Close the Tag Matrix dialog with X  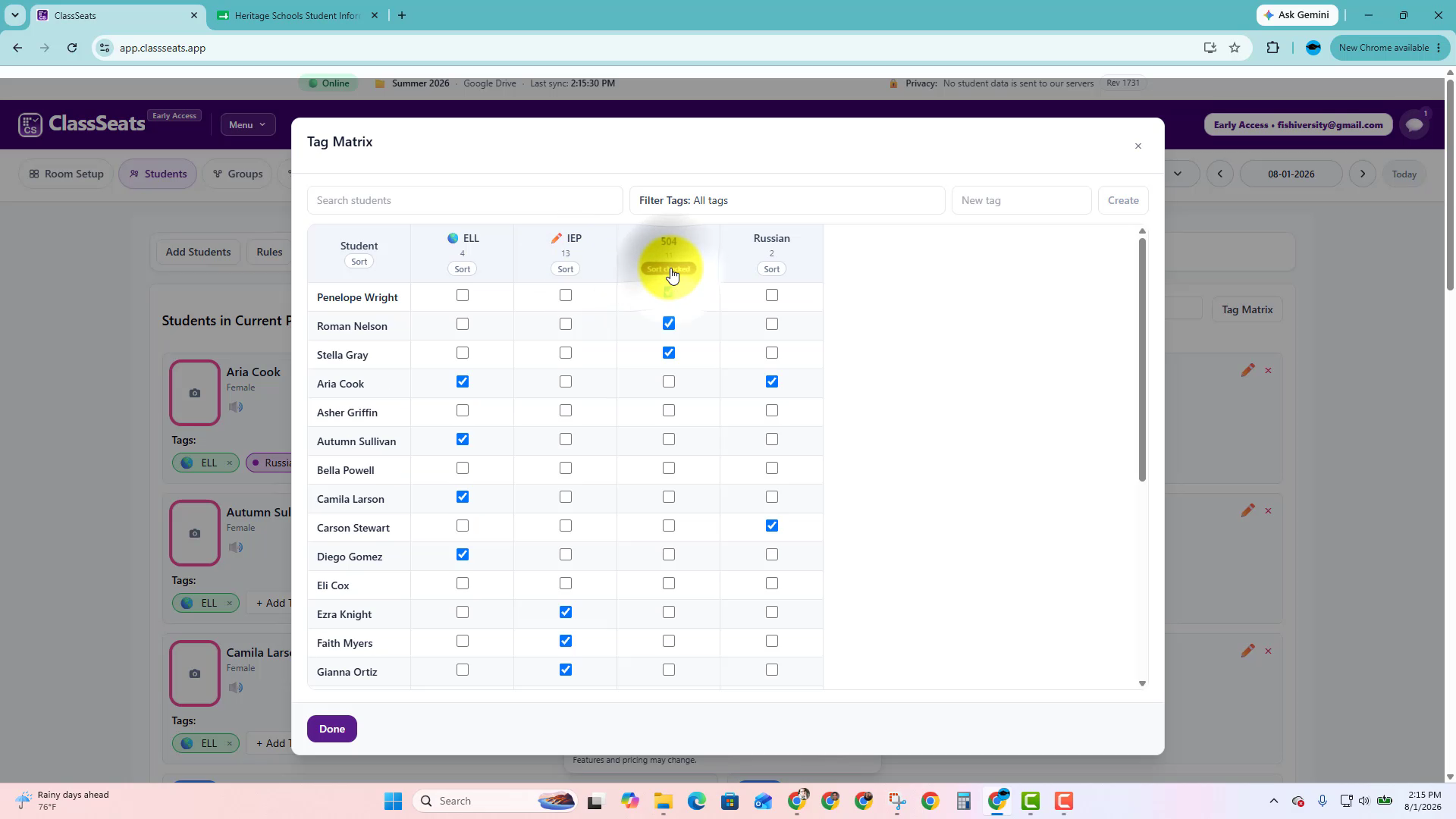click(1137, 146)
